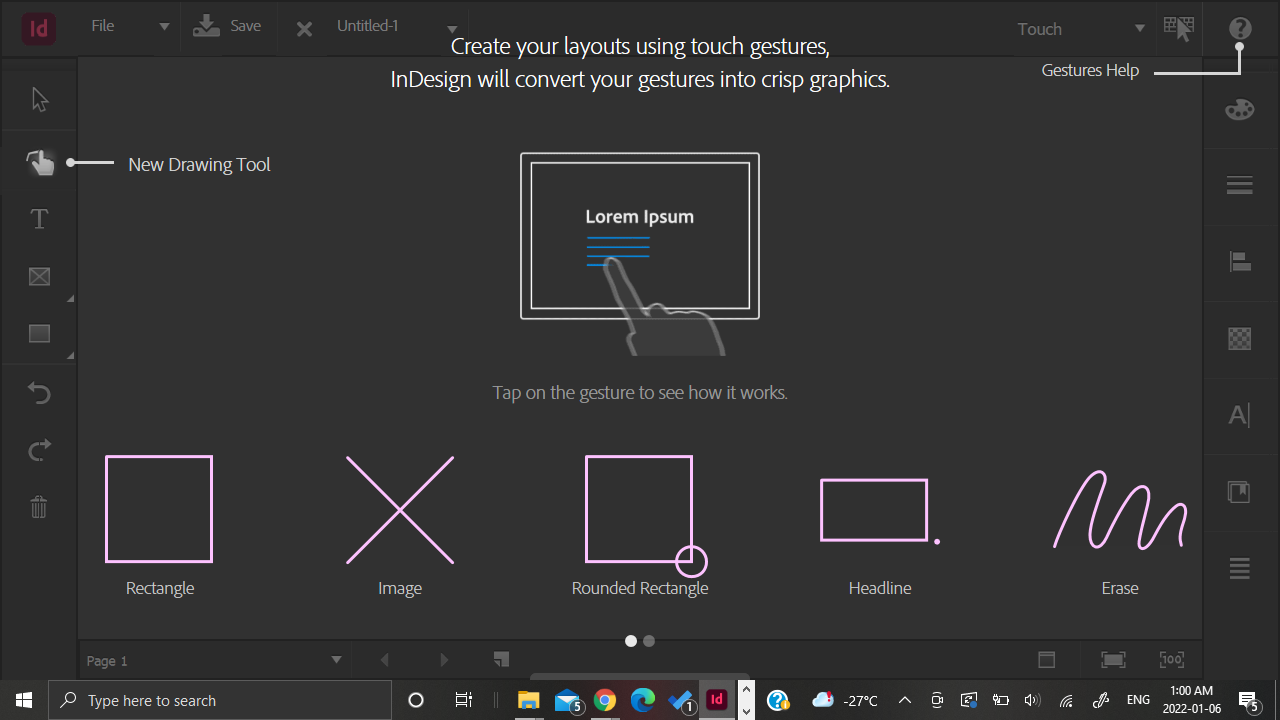Open the color swatches palette
1280x720 pixels.
(x=1239, y=108)
